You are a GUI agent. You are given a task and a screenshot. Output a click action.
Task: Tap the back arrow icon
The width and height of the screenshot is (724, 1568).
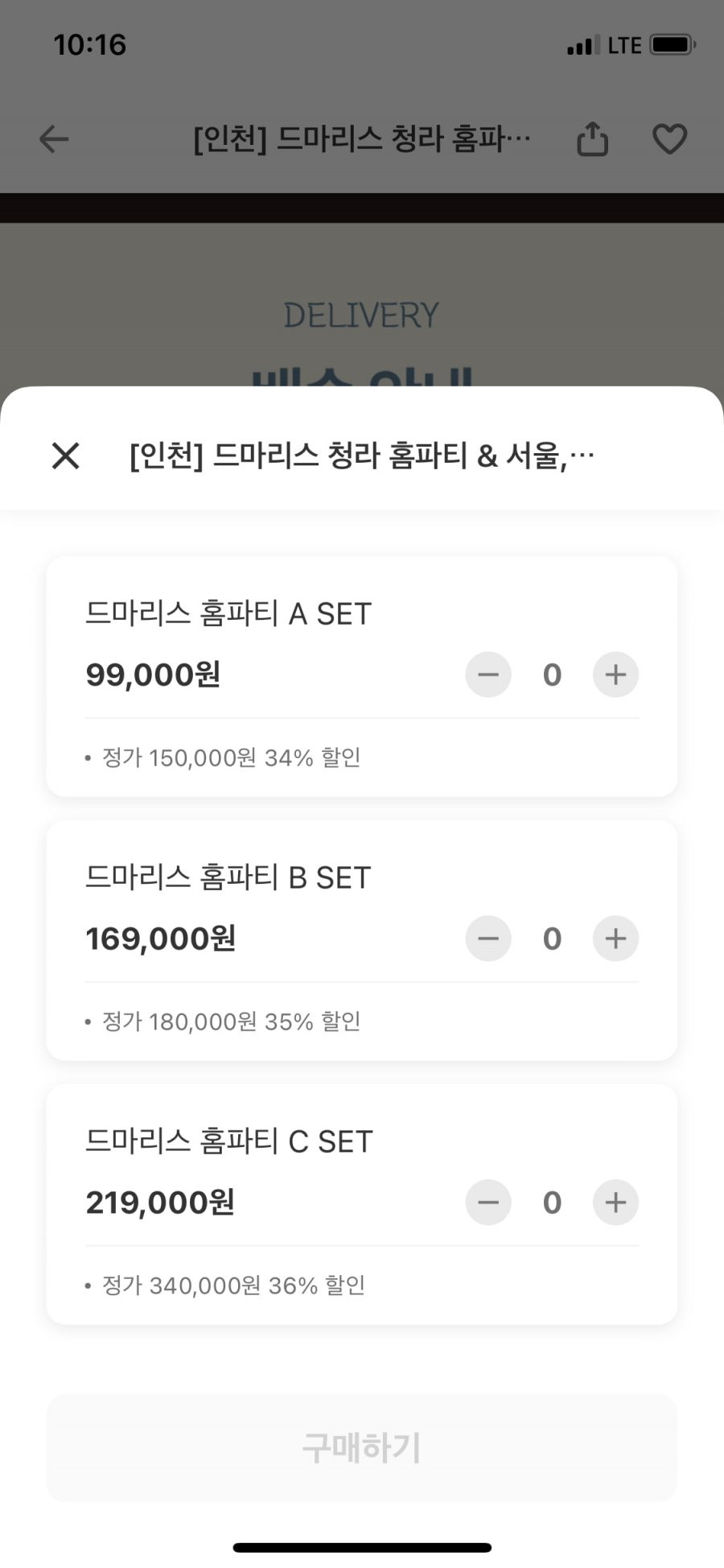pos(54,139)
